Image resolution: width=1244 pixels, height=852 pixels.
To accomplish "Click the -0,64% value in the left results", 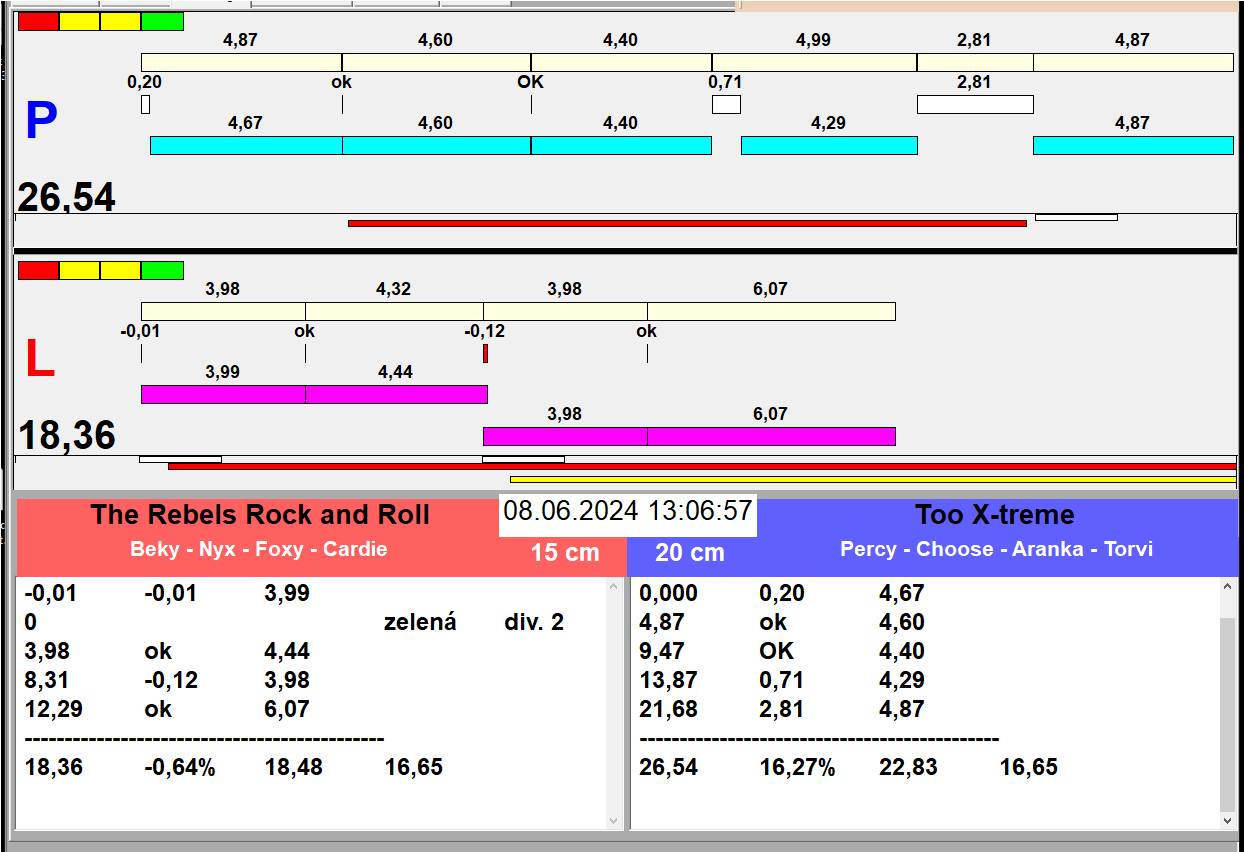I will click(180, 768).
